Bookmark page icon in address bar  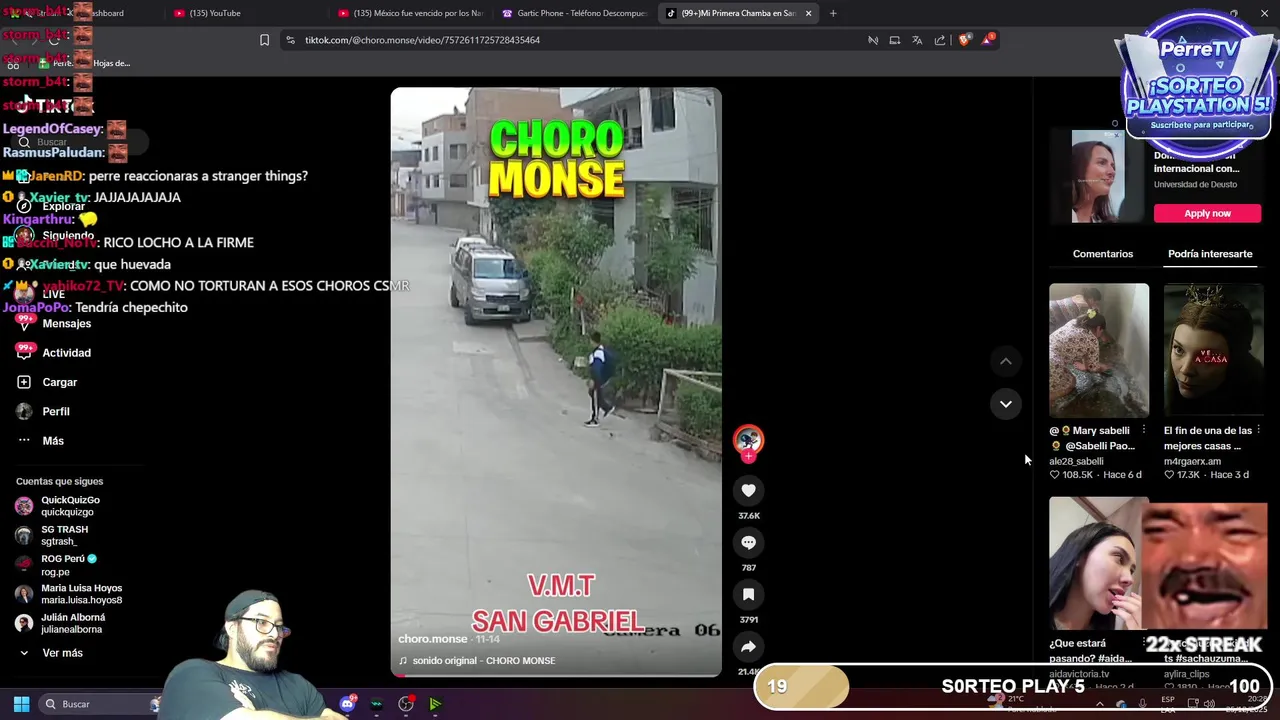[264, 40]
